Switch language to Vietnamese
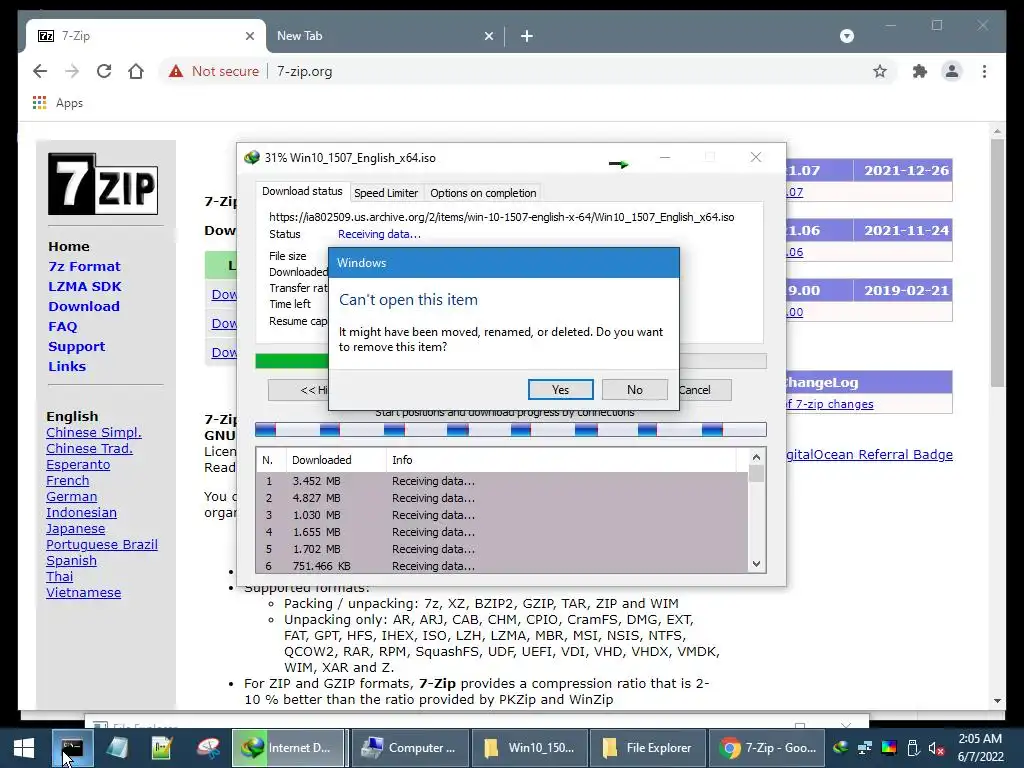The height and width of the screenshot is (768, 1024). click(84, 592)
